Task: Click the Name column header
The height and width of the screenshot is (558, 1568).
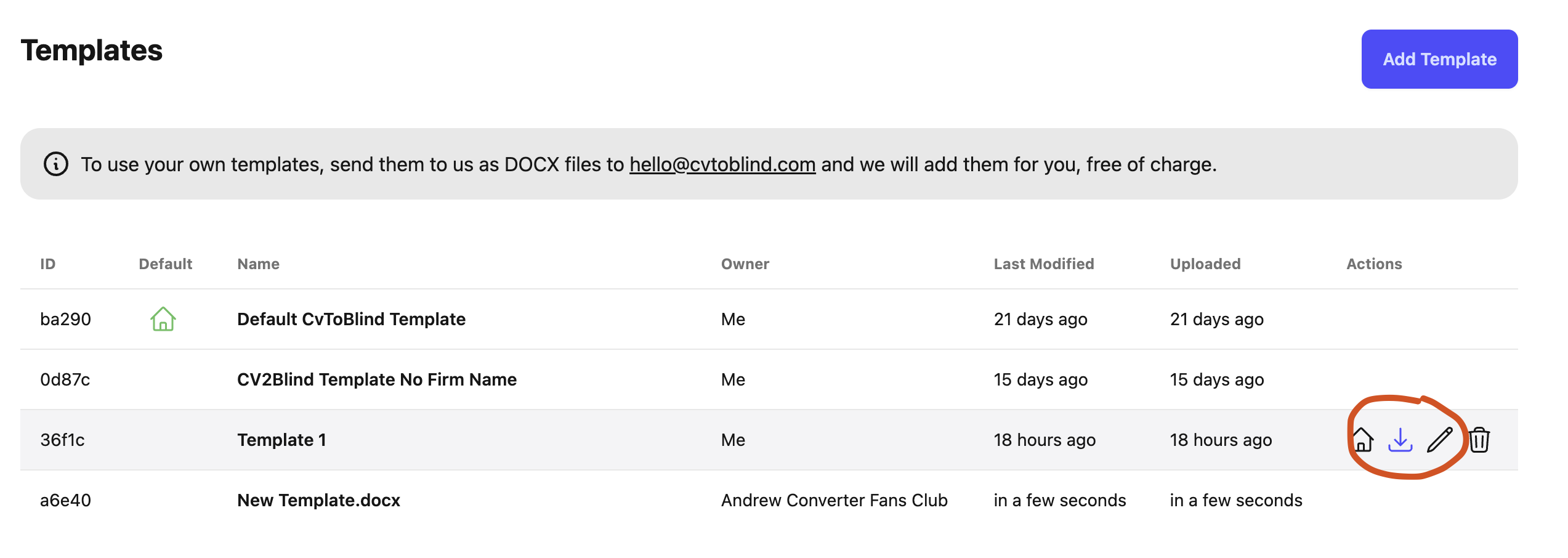Action: coord(259,264)
